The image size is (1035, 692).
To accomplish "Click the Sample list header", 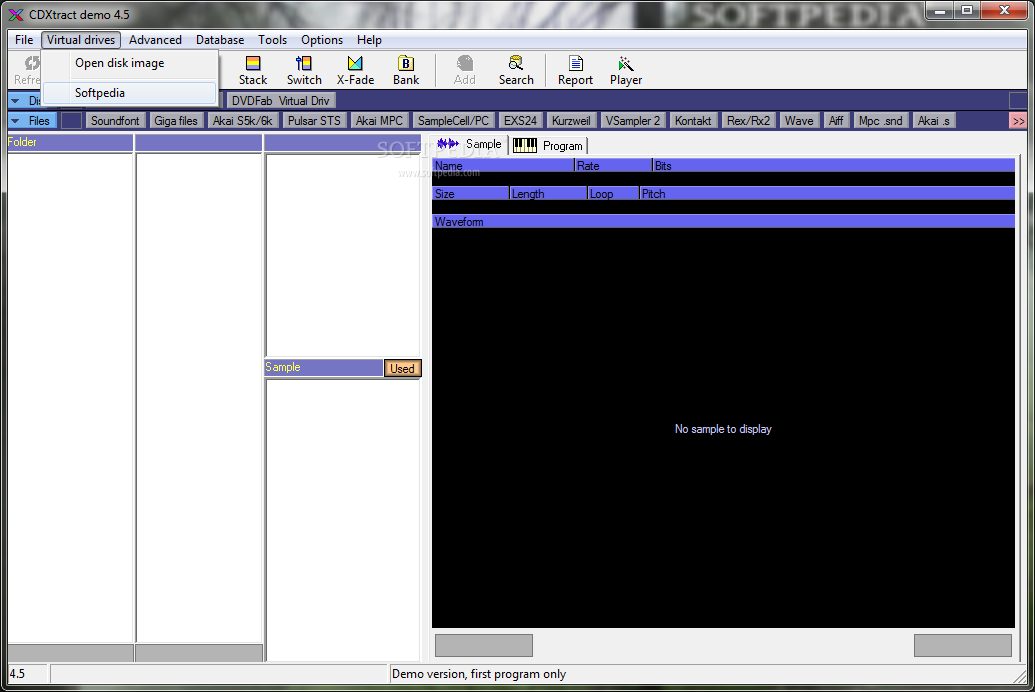I will coord(323,367).
